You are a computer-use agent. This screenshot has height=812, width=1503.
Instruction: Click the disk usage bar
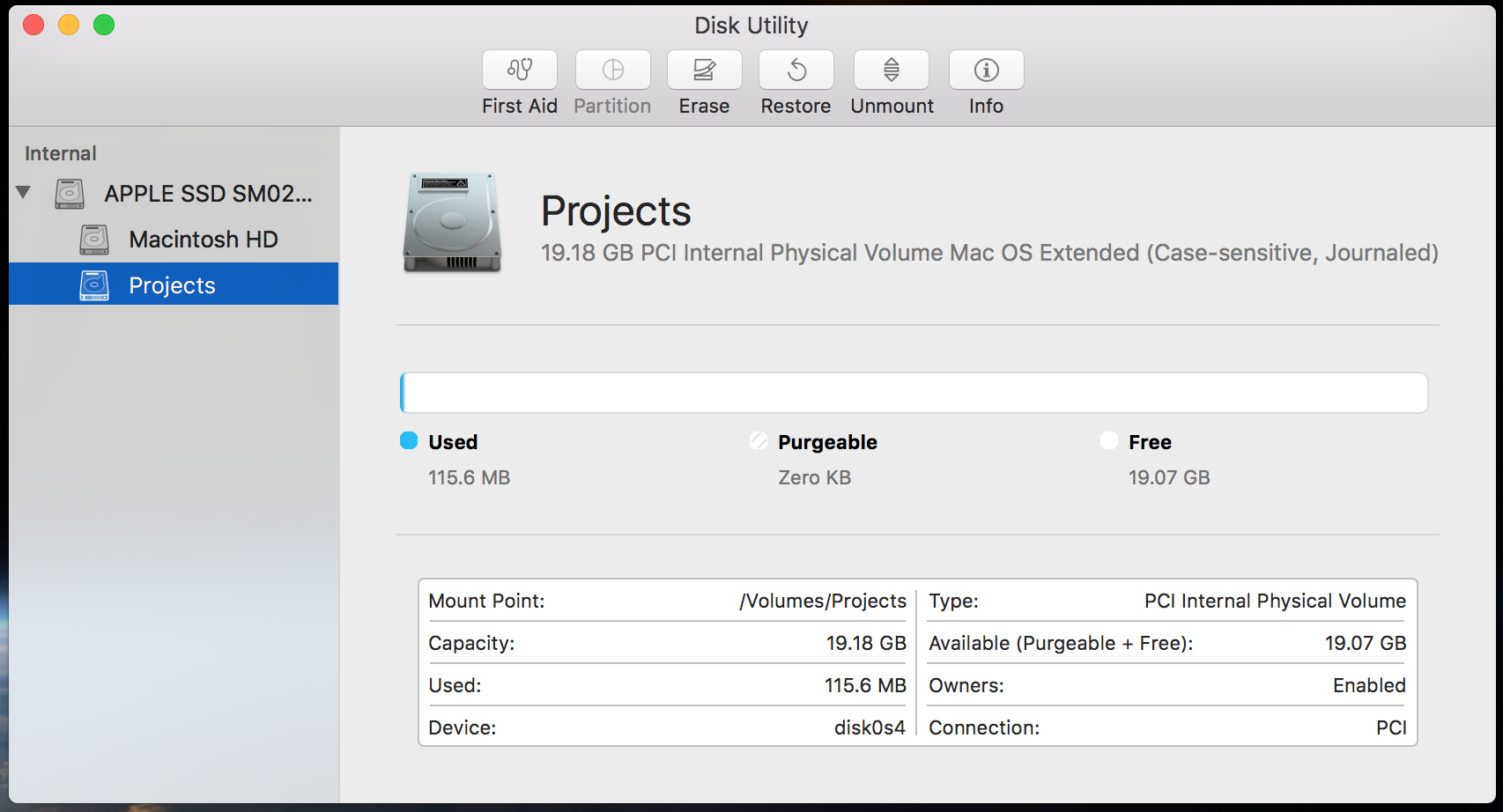coord(914,393)
